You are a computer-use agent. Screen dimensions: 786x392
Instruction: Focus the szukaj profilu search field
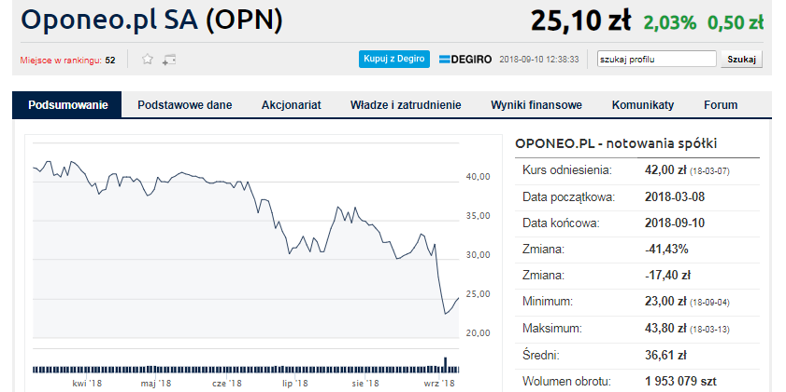click(x=657, y=59)
